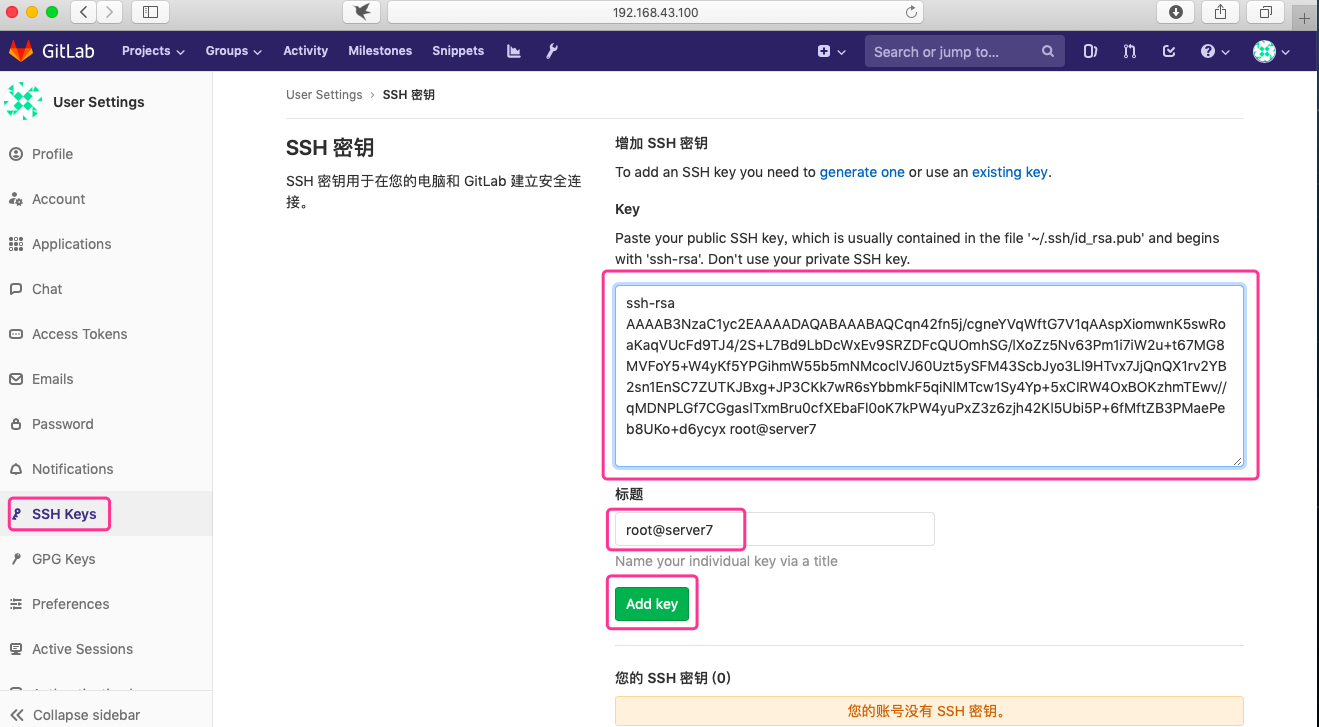Open the Projects dropdown menu
The height and width of the screenshot is (727, 1319).
[x=153, y=51]
